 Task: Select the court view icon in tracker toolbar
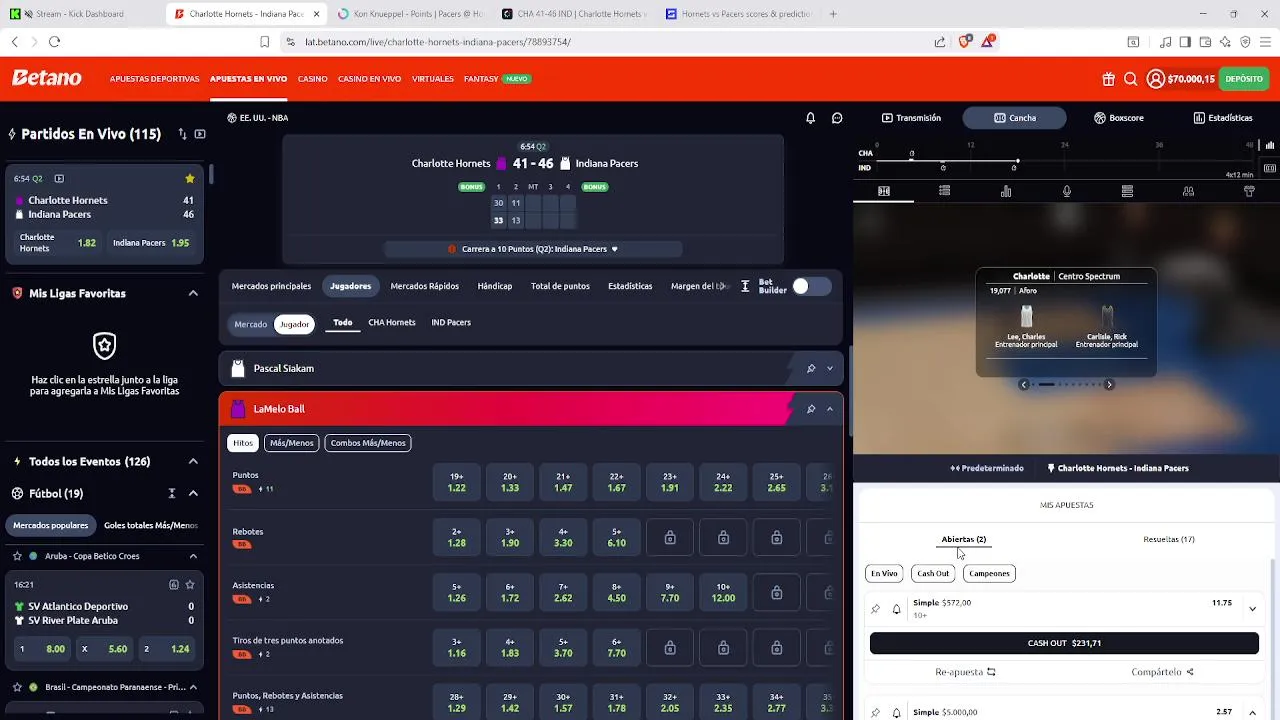(884, 191)
